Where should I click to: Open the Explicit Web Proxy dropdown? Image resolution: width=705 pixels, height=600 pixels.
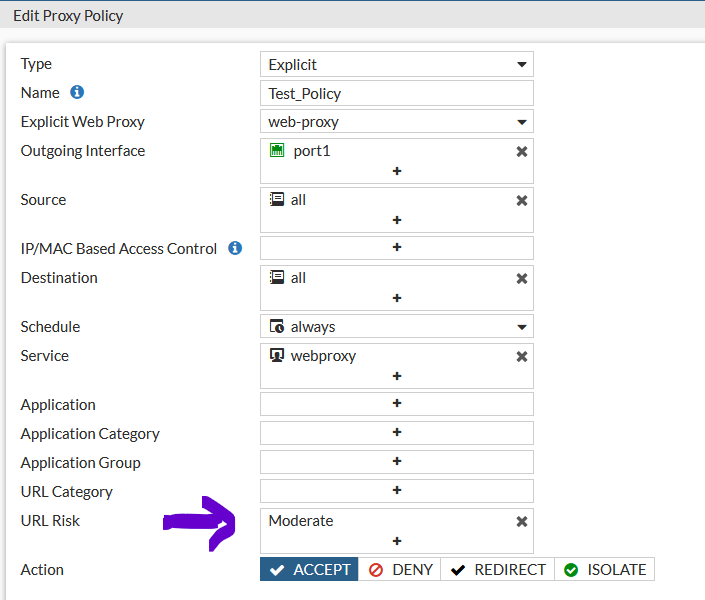click(396, 122)
